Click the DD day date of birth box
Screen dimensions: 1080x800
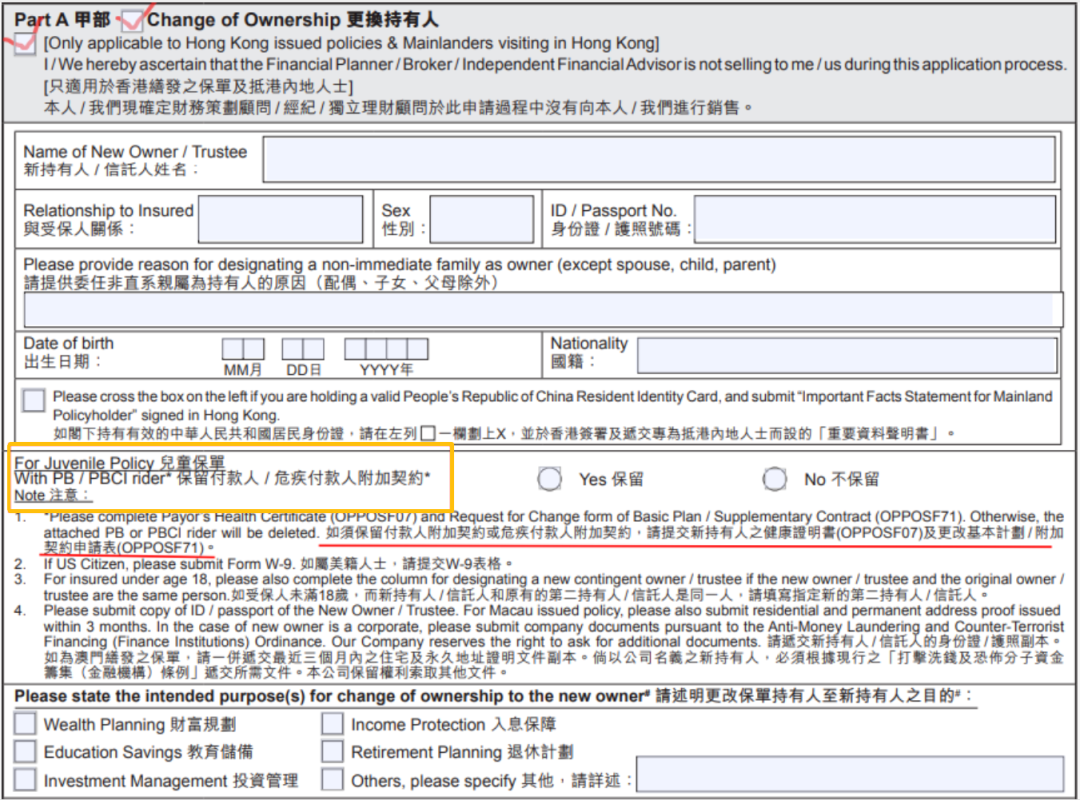click(303, 349)
